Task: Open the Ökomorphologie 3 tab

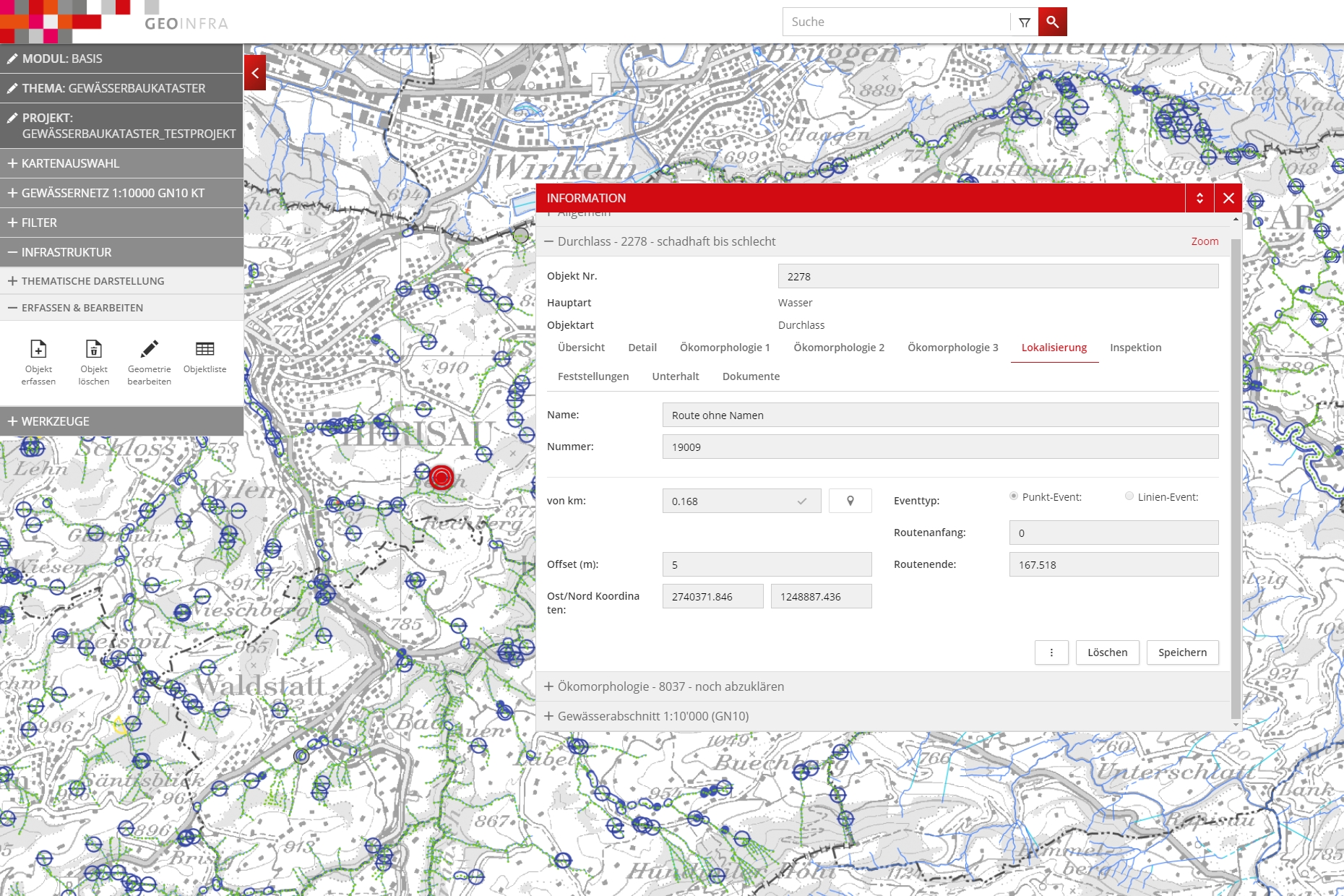Action: coord(953,348)
